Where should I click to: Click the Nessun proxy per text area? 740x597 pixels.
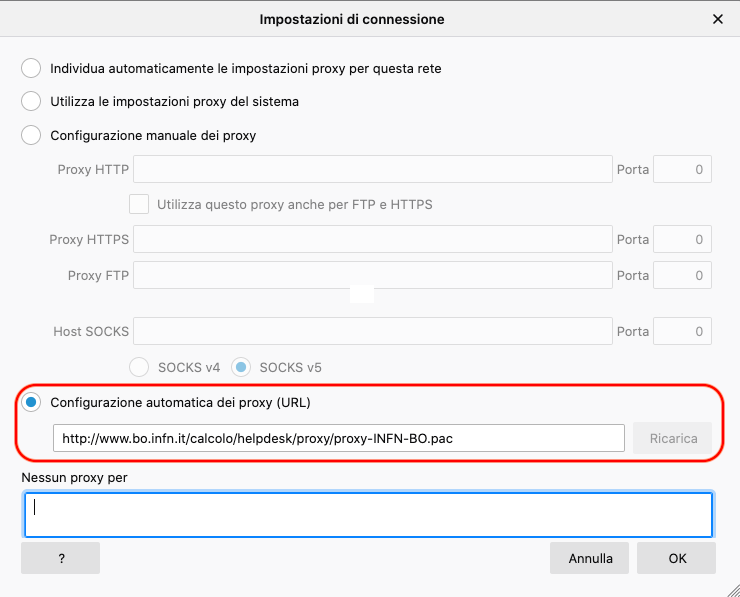coord(368,514)
